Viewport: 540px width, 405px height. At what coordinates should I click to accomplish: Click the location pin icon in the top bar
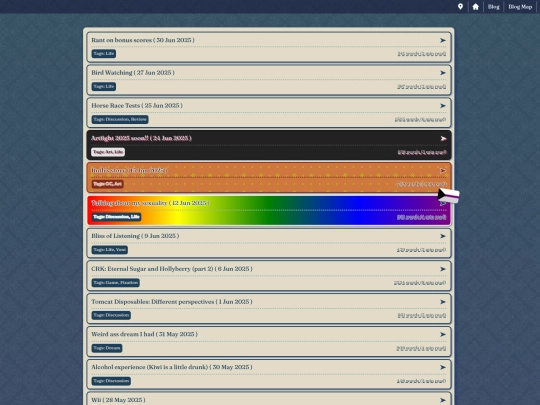tap(460, 7)
